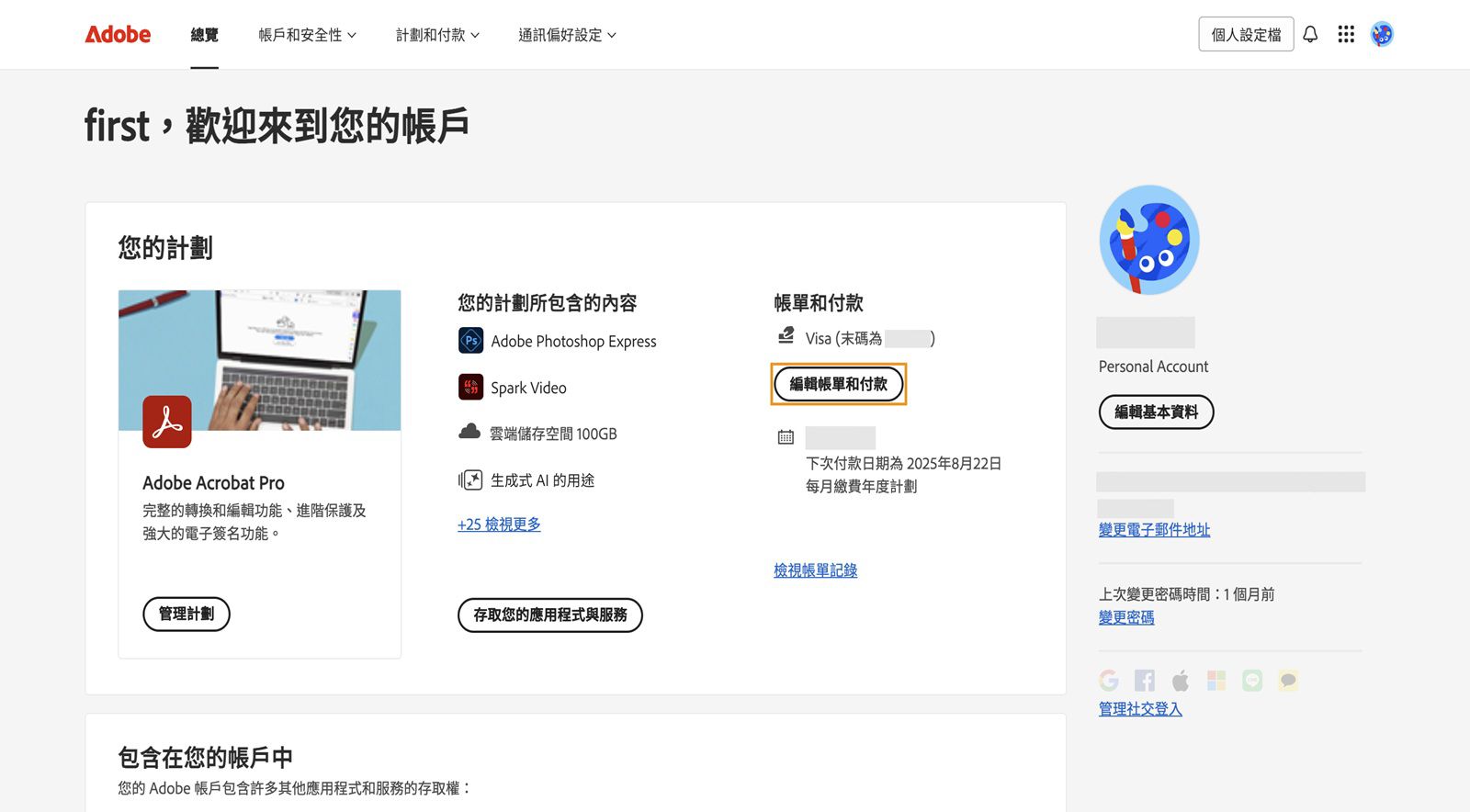This screenshot has width=1470, height=812.
Task: Click the Visa (末碼為) card text
Action: [870, 339]
